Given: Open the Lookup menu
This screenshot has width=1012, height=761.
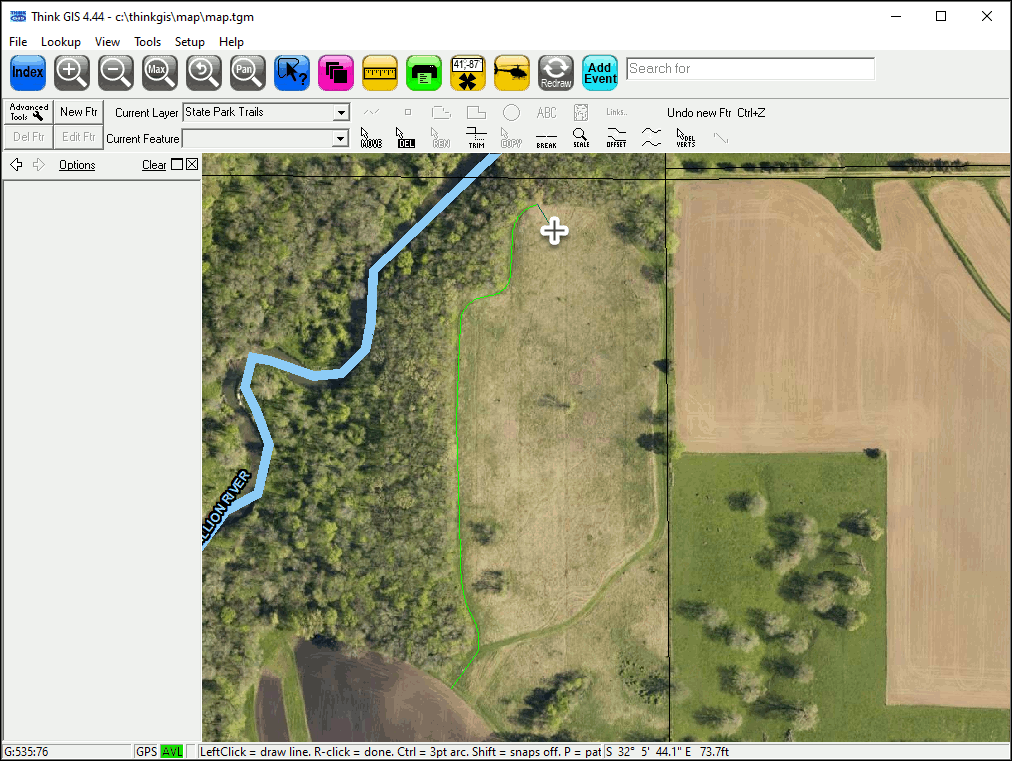Looking at the screenshot, I should 61,42.
